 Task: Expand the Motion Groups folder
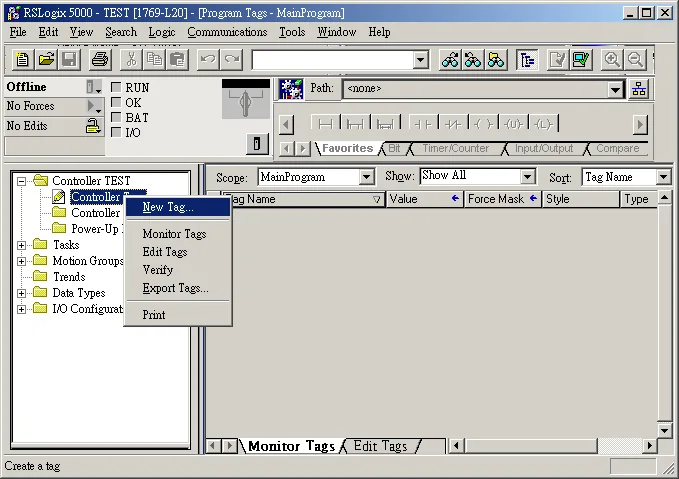21,261
